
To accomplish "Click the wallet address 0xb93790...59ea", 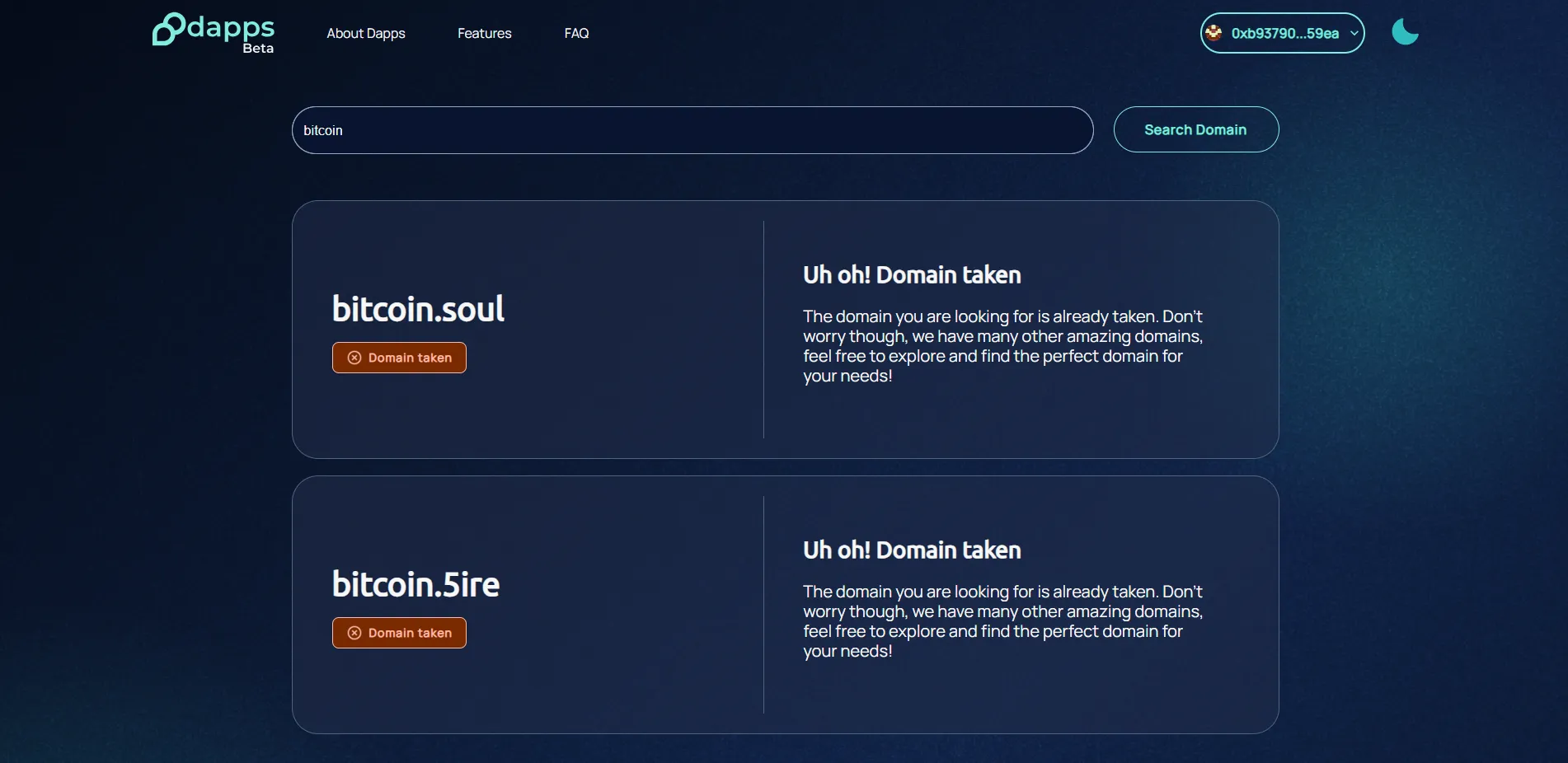I will tap(1284, 34).
